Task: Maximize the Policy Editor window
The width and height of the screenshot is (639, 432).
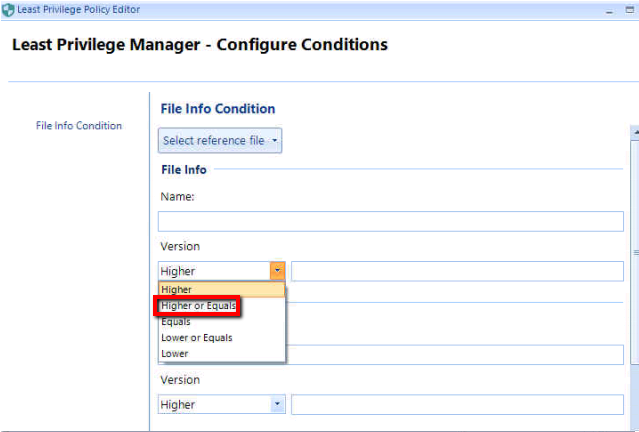Action: pyautogui.click(x=630, y=9)
